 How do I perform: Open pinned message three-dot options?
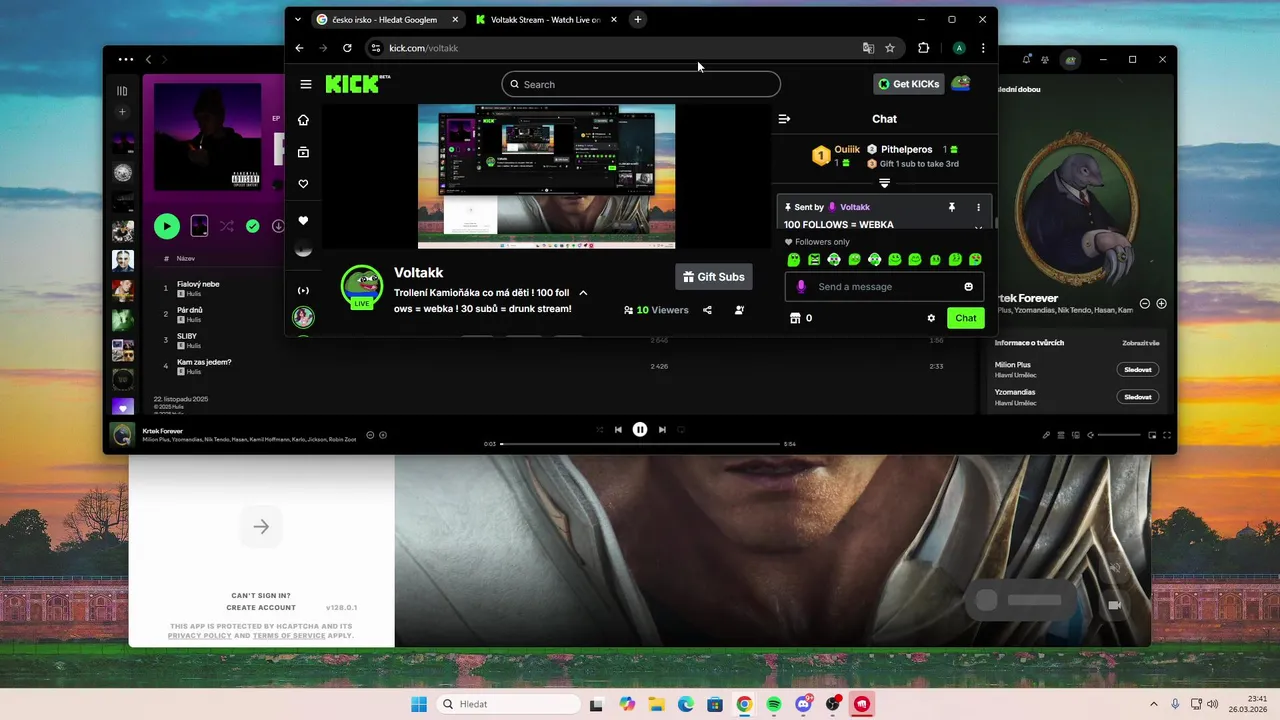pos(978,207)
